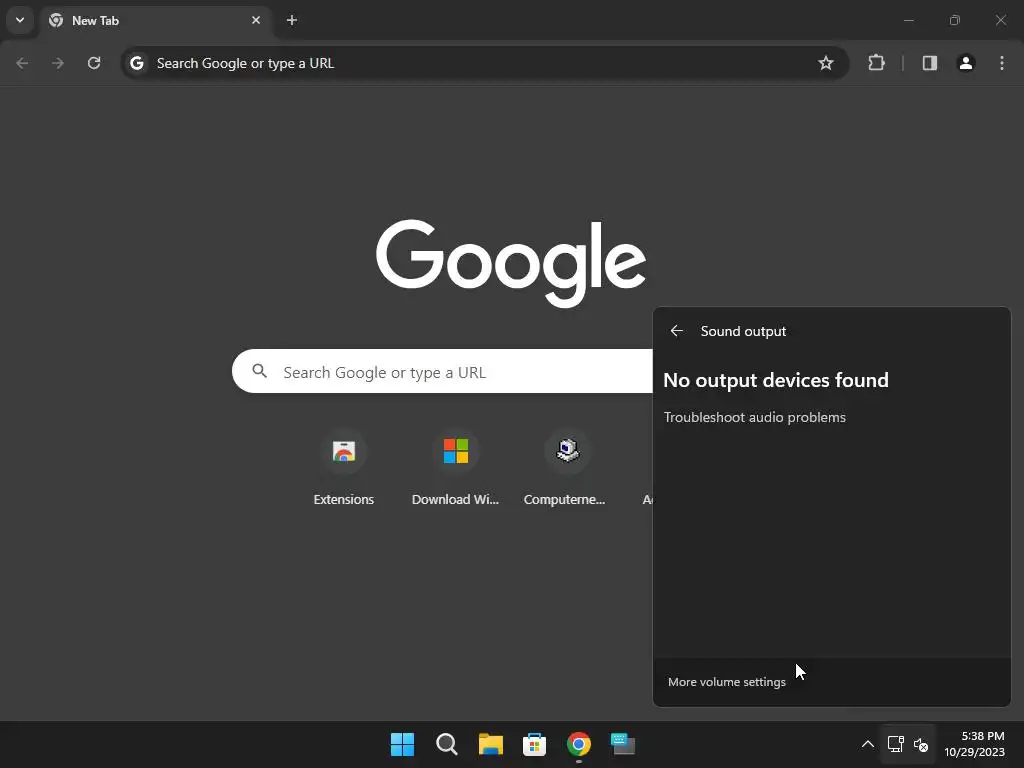Click the Google icon in address bar
The width and height of the screenshot is (1024, 768).
(x=136, y=63)
